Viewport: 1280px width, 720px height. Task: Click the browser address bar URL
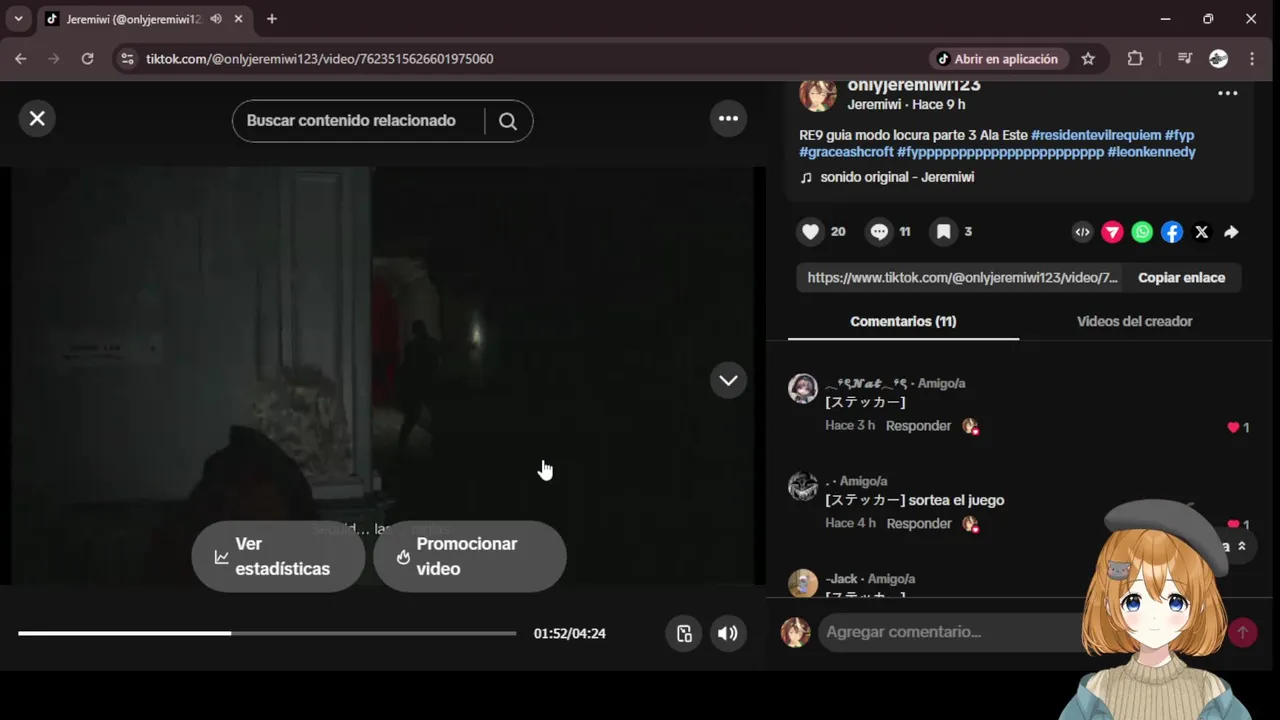pyautogui.click(x=319, y=59)
